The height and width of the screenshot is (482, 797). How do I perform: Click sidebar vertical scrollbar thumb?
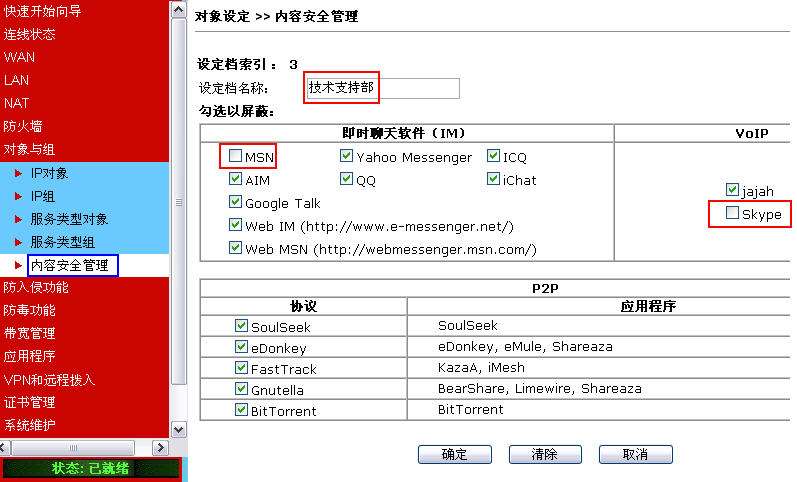tap(178, 202)
